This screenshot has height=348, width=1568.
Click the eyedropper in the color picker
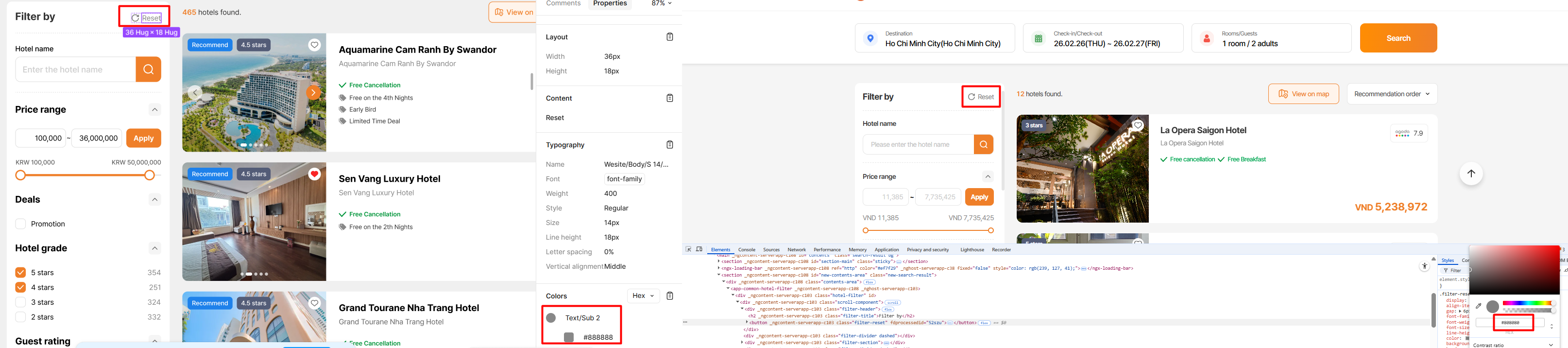(x=1479, y=306)
